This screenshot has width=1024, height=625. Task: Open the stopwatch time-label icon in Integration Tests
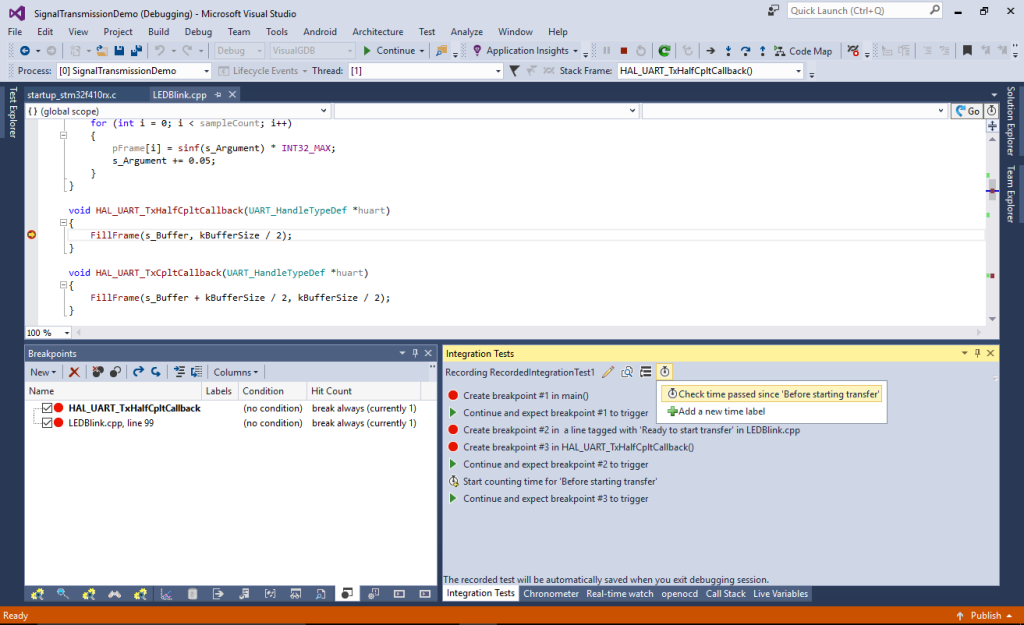(665, 371)
